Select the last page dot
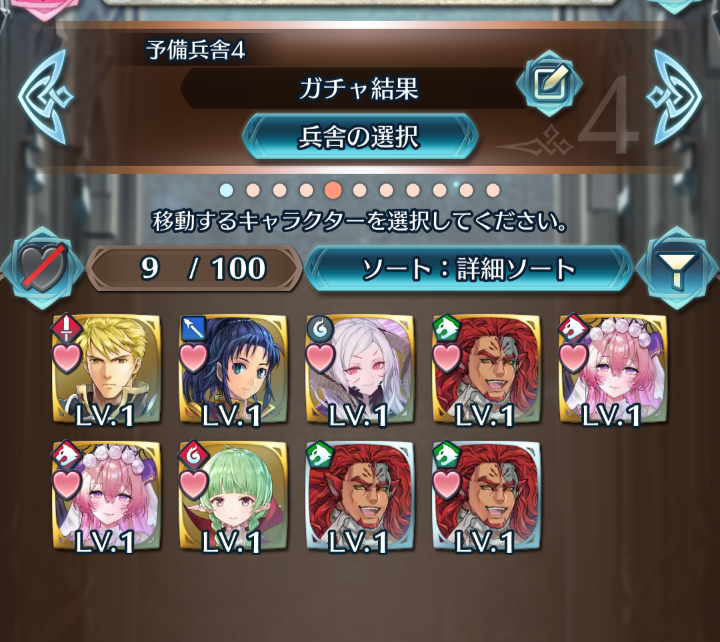The height and width of the screenshot is (642, 720). point(493,190)
